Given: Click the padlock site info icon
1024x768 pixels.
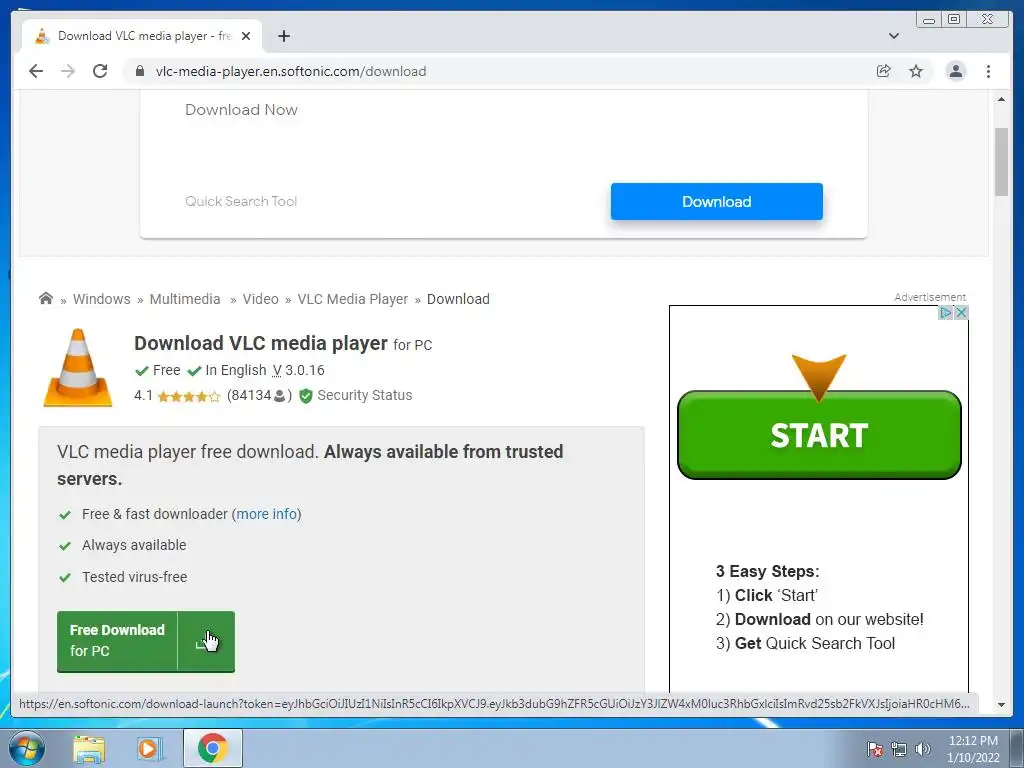Looking at the screenshot, I should coord(140,71).
